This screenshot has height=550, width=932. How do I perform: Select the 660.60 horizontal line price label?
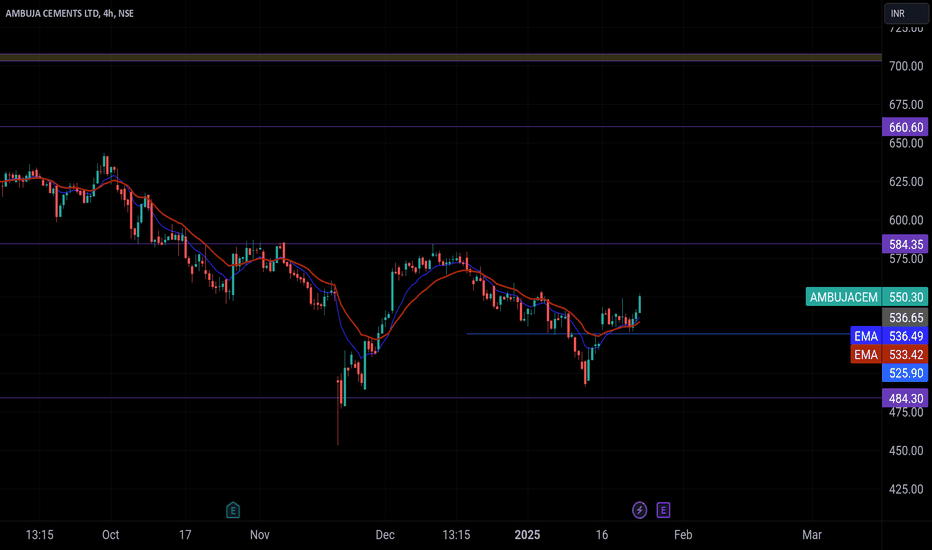pos(905,127)
